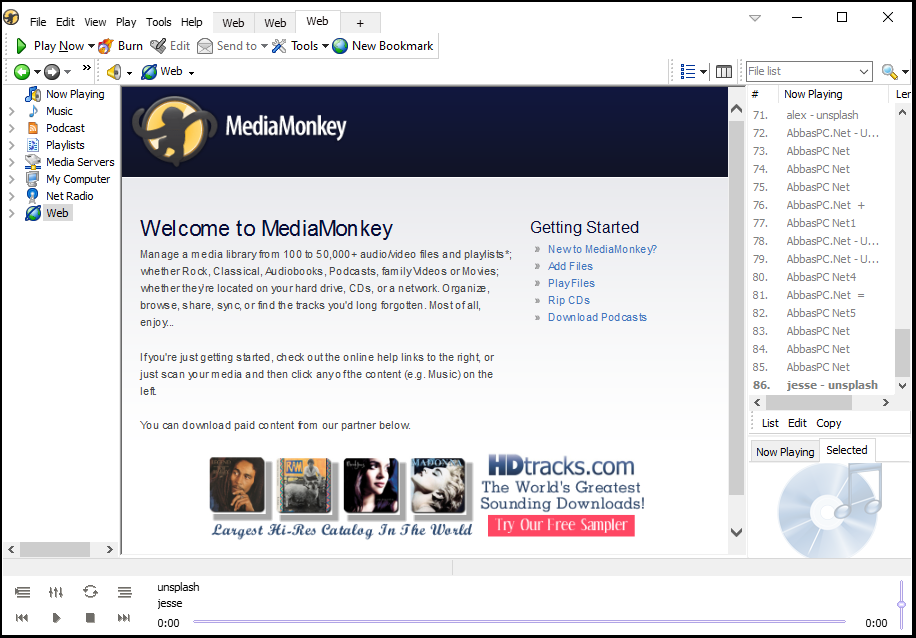Expand the Web tree node
This screenshot has height=638, width=916.
point(11,213)
